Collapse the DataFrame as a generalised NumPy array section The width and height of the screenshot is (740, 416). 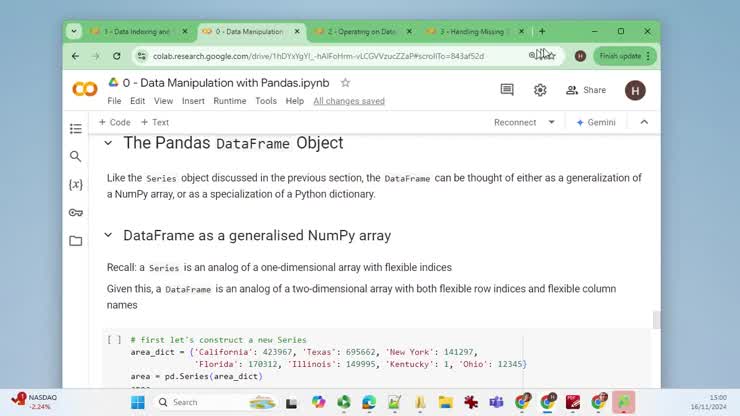(x=108, y=235)
